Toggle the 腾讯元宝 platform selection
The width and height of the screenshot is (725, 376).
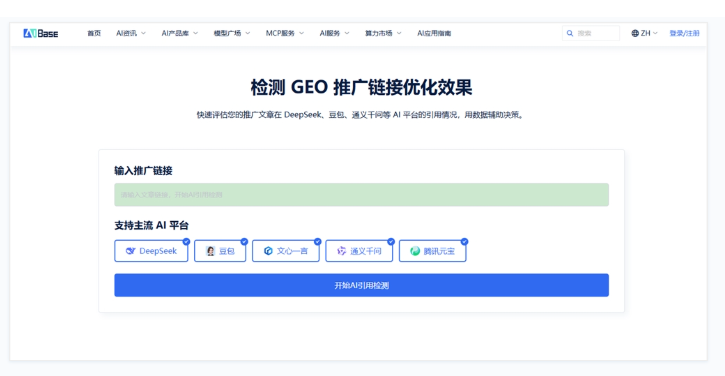(x=433, y=251)
